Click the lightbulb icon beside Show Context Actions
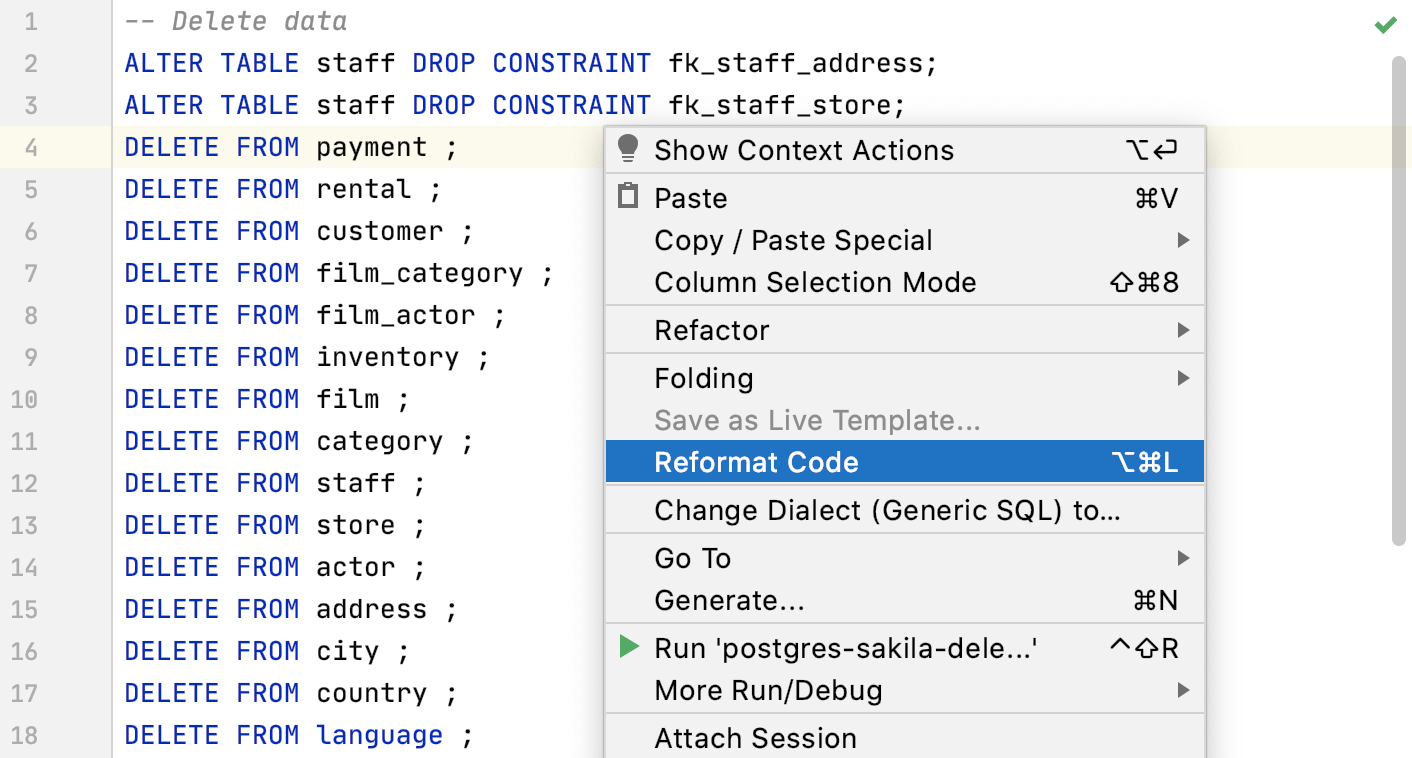Screen dimensions: 1412x758 628,150
